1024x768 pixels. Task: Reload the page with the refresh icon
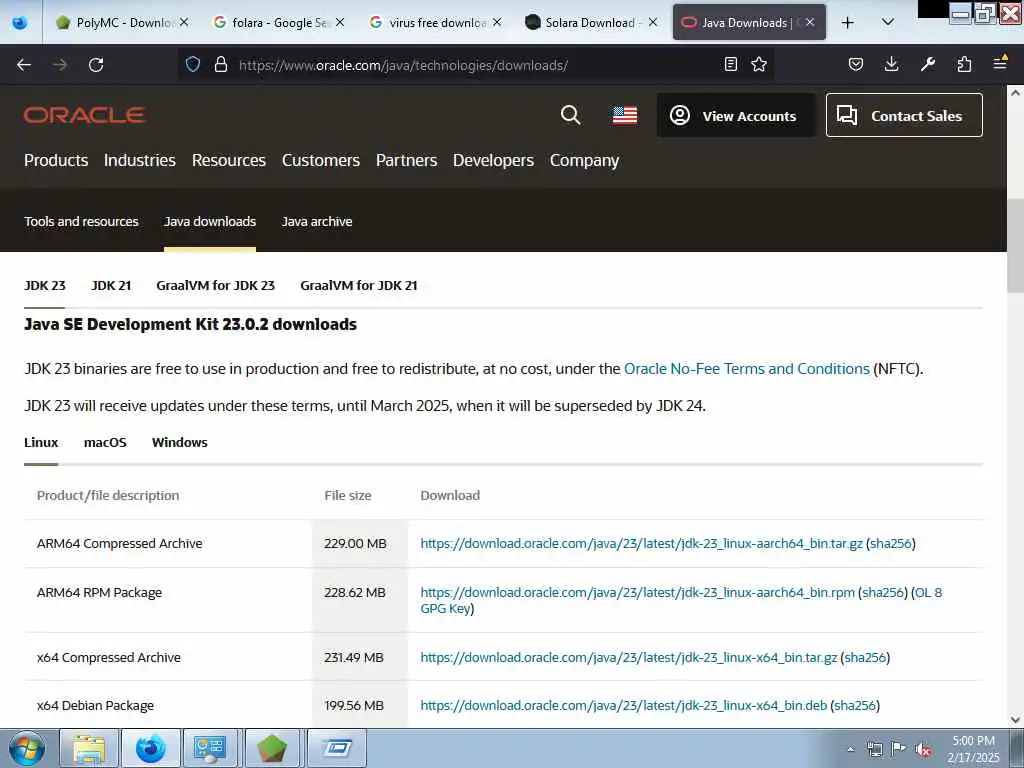[x=96, y=65]
